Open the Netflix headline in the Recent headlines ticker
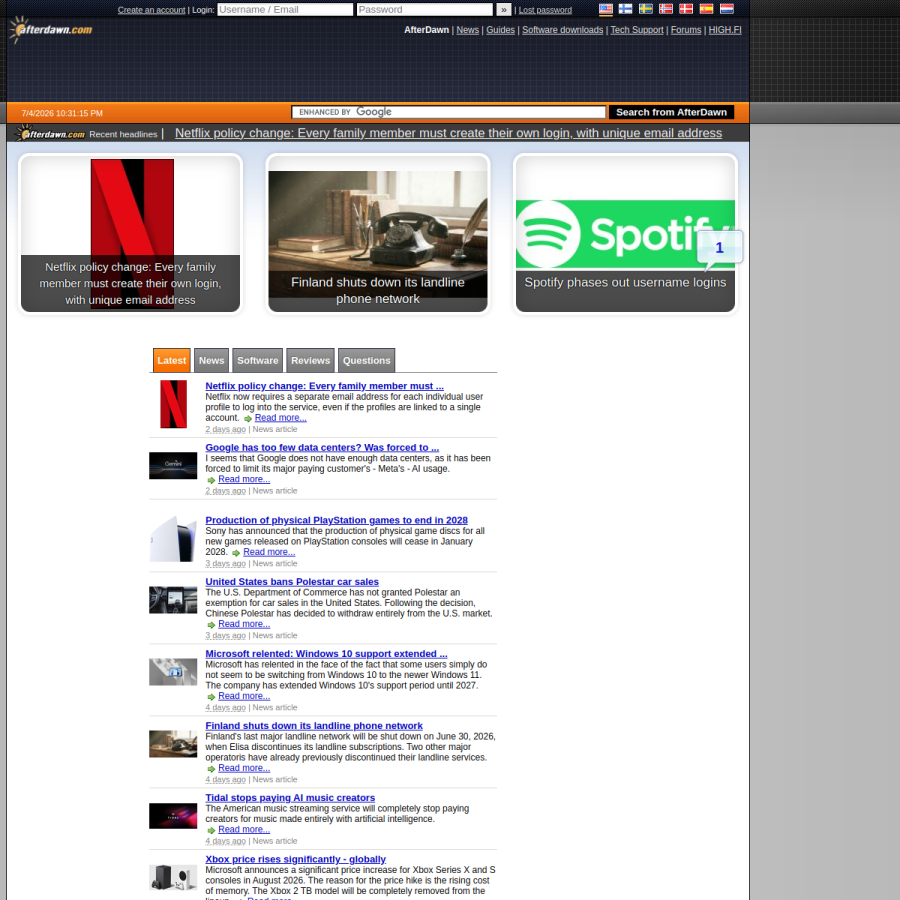Viewport: 900px width, 900px height. click(448, 133)
